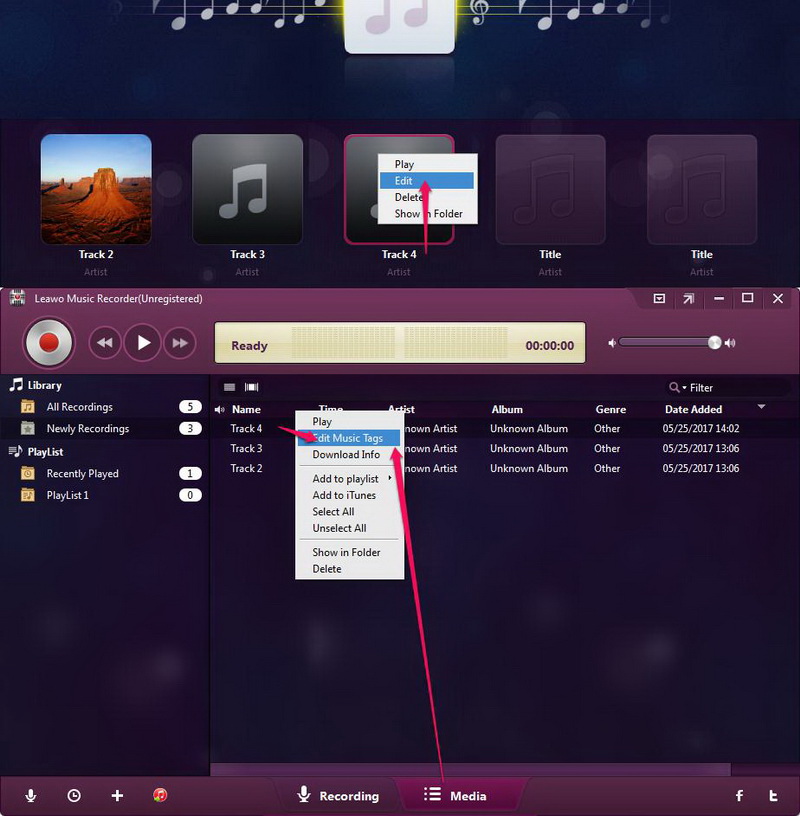Choose Play in the cover context menu
The width and height of the screenshot is (800, 816).
click(x=427, y=164)
